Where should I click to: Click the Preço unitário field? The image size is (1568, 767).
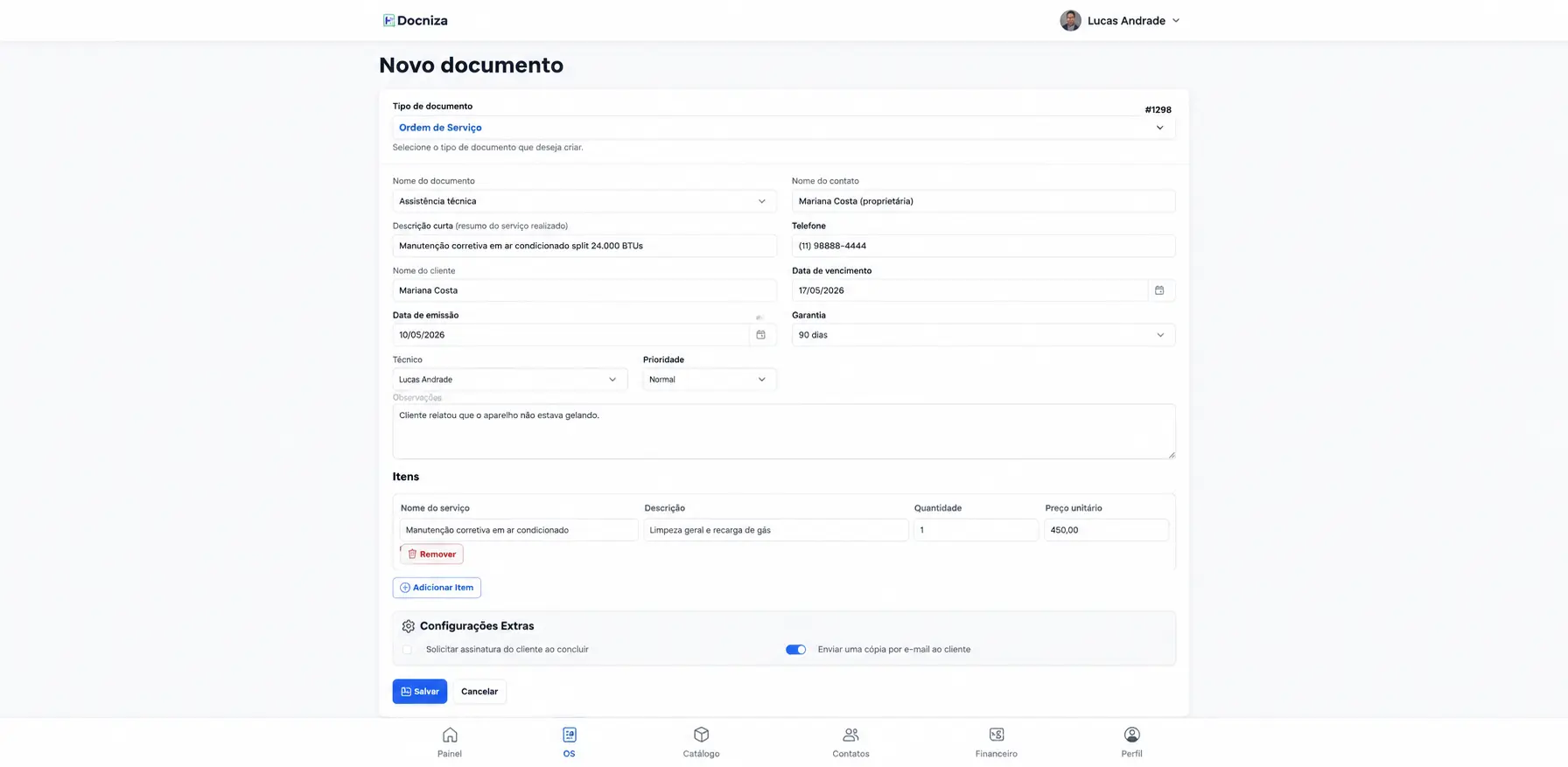point(1106,530)
